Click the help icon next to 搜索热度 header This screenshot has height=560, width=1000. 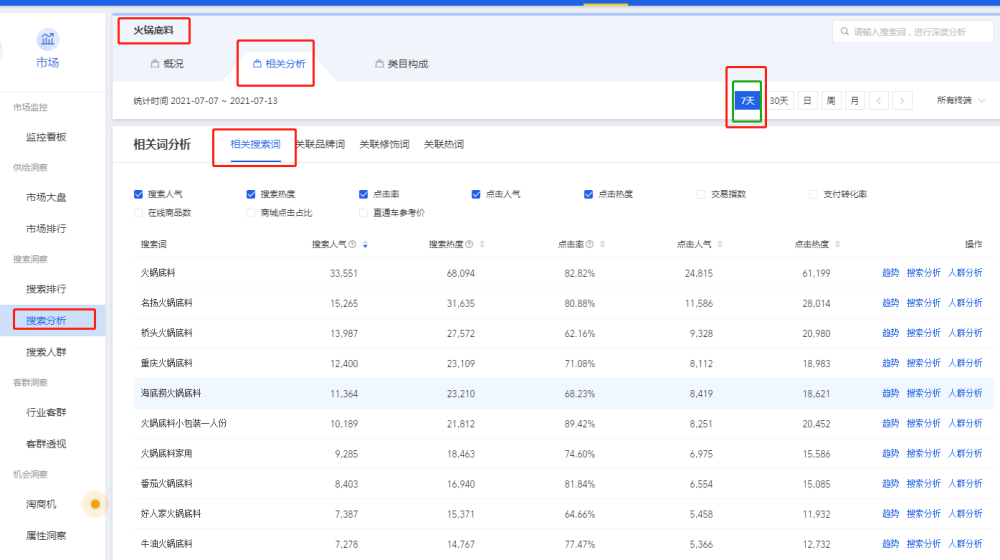pyautogui.click(x=469, y=244)
